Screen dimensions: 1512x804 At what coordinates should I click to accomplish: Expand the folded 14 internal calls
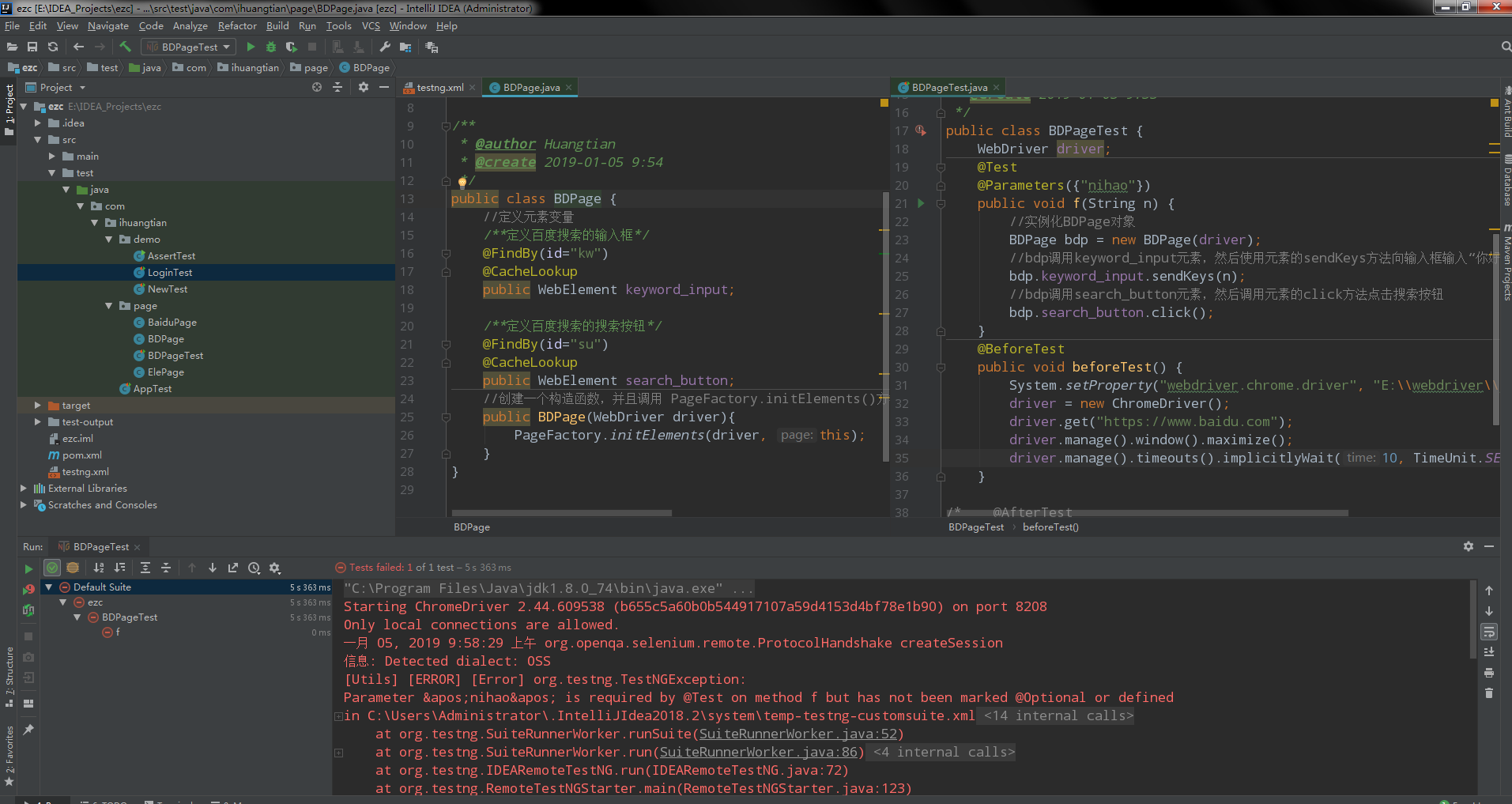click(x=1058, y=715)
